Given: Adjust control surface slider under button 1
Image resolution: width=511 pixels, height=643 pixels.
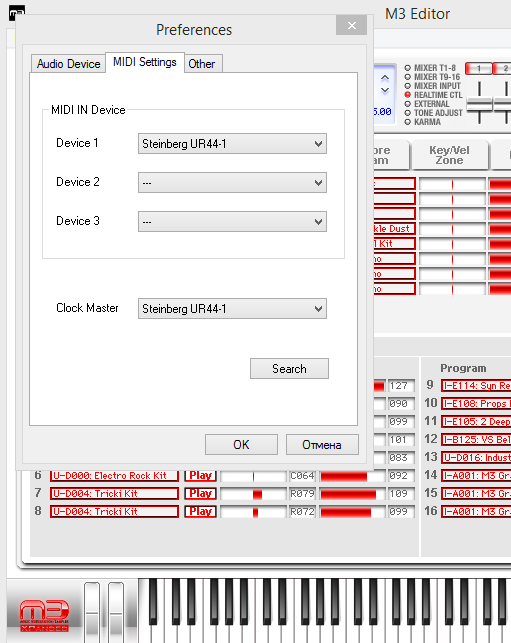Looking at the screenshot, I should 479,104.
